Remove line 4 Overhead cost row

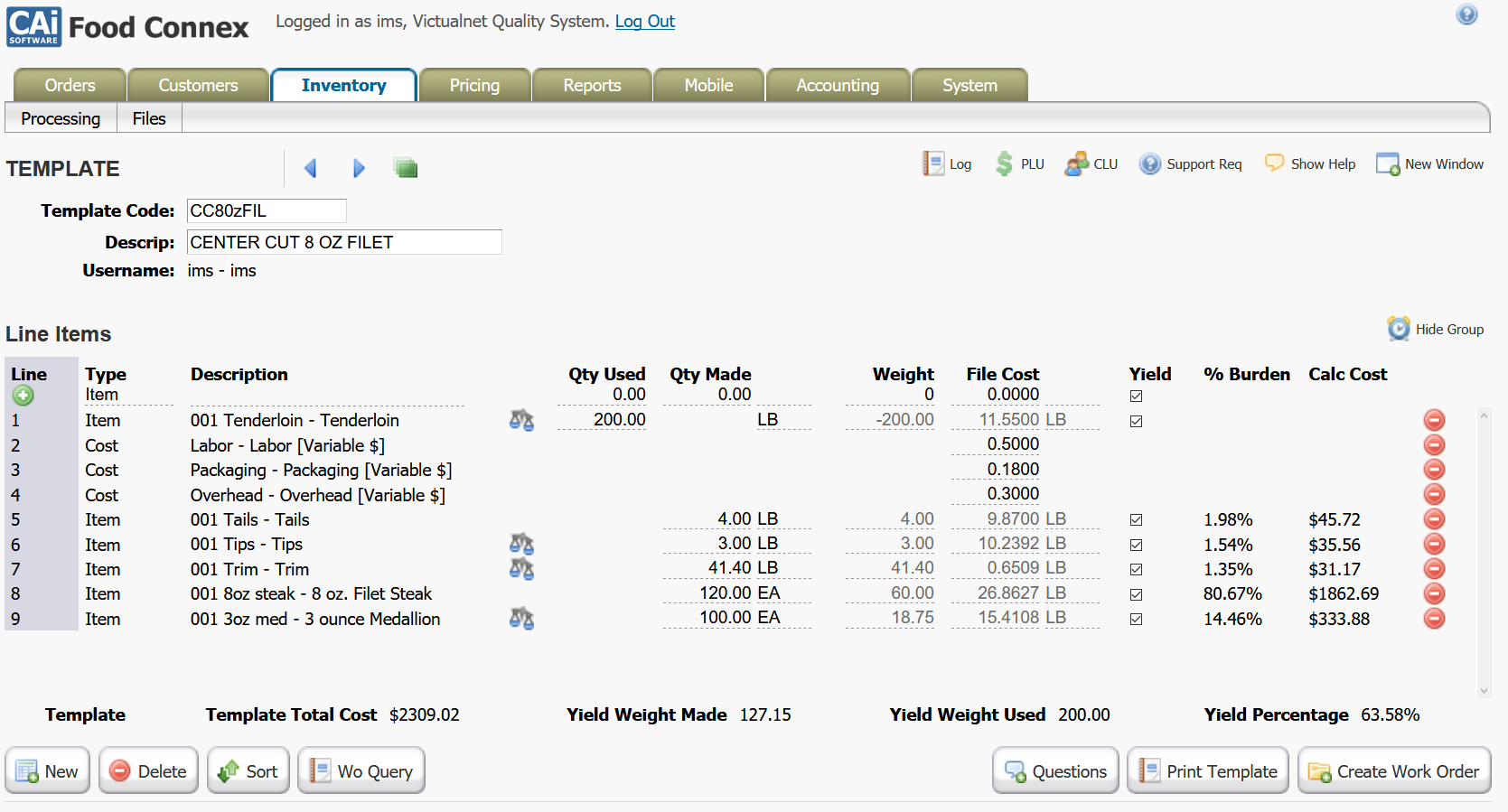point(1434,494)
